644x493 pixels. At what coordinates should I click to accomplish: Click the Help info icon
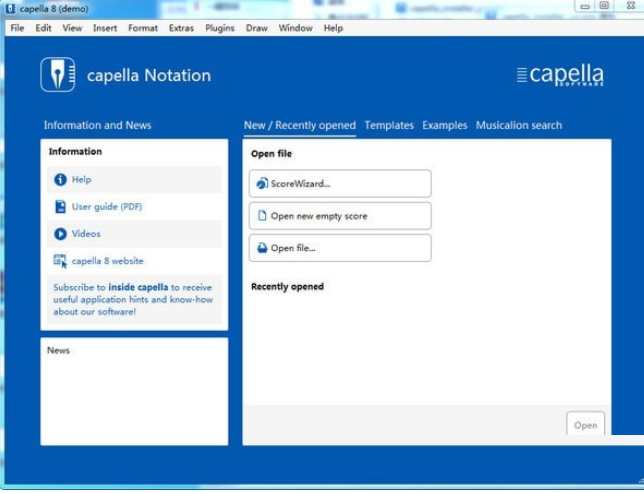60,180
